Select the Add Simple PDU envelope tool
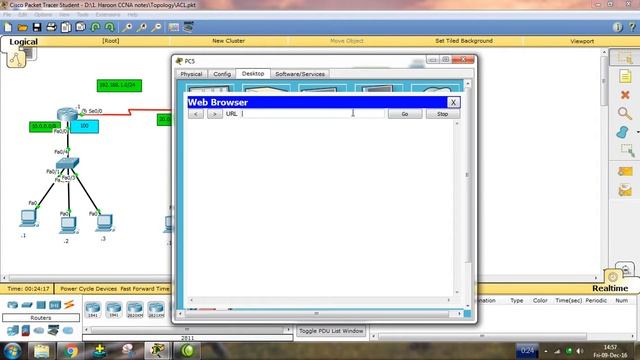The image size is (640, 360). [x=625, y=171]
